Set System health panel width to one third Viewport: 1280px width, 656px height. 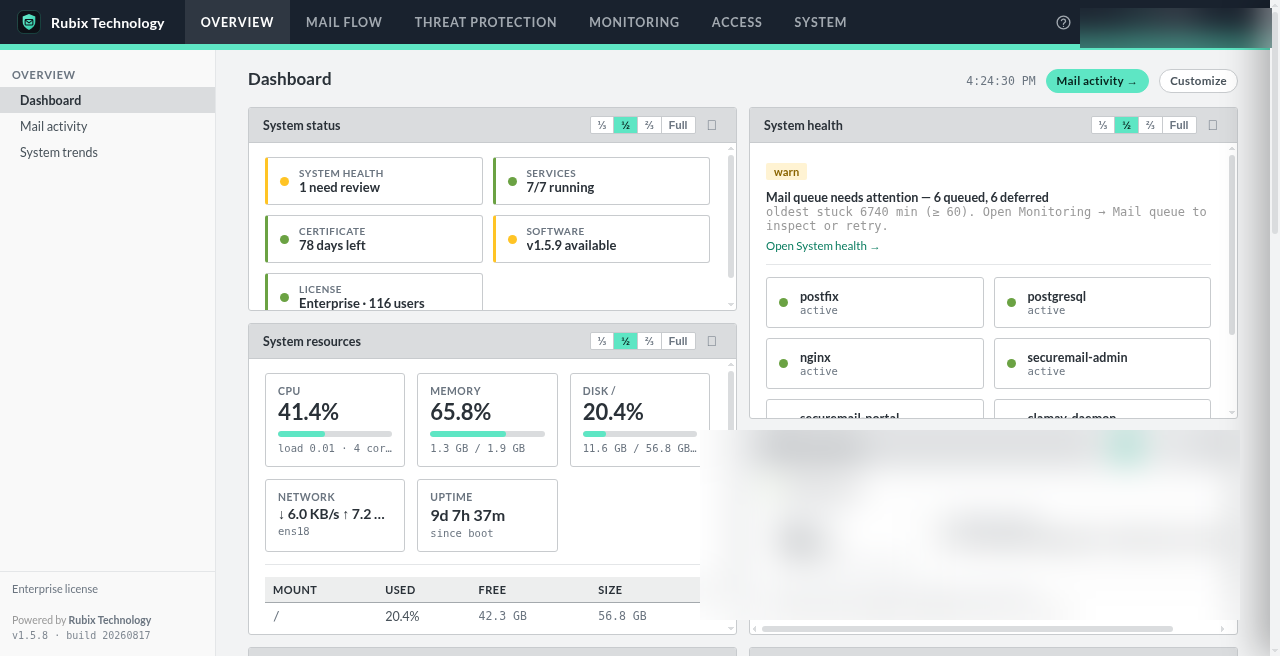[1103, 125]
